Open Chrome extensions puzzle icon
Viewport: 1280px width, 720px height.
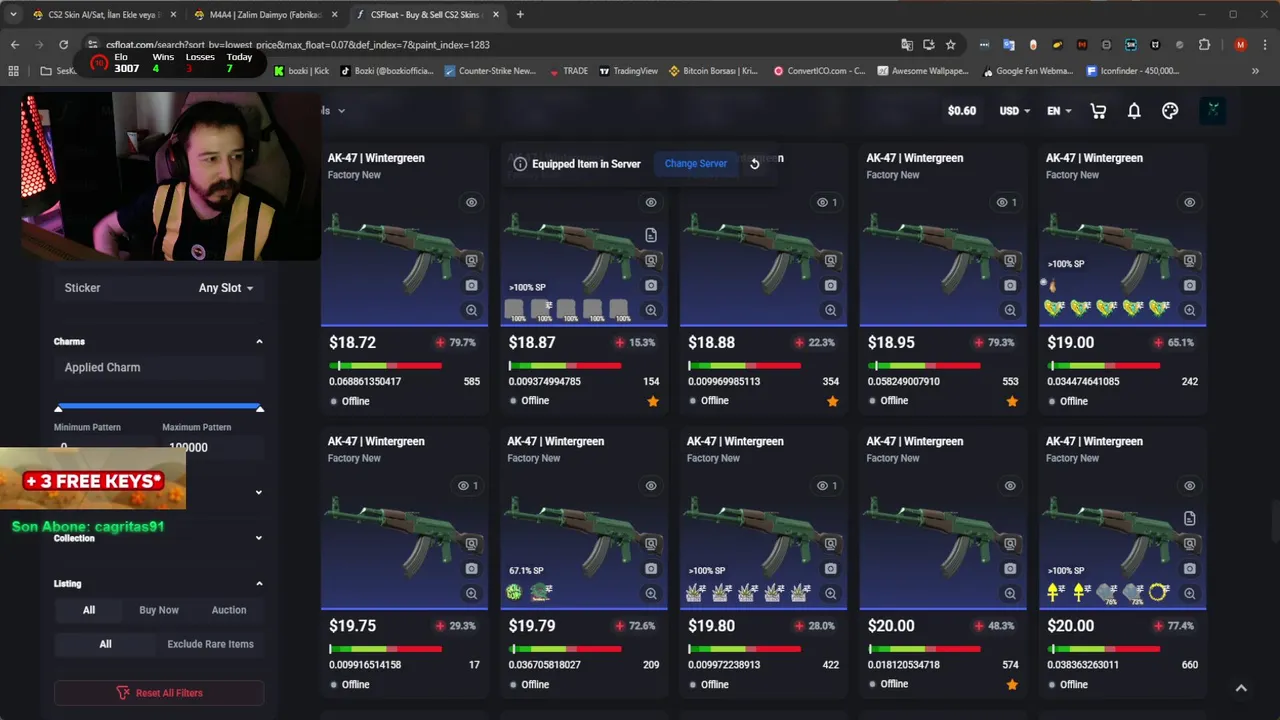(x=1204, y=45)
